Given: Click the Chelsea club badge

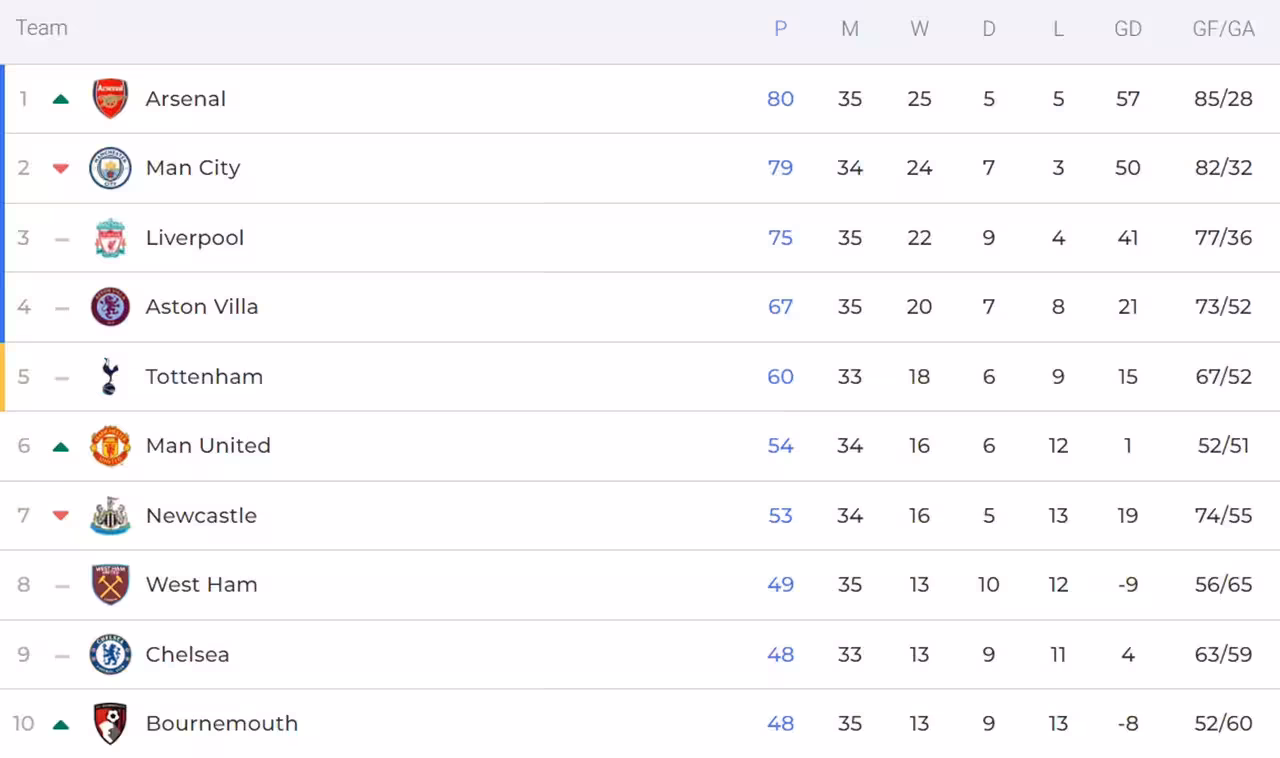Looking at the screenshot, I should (110, 655).
